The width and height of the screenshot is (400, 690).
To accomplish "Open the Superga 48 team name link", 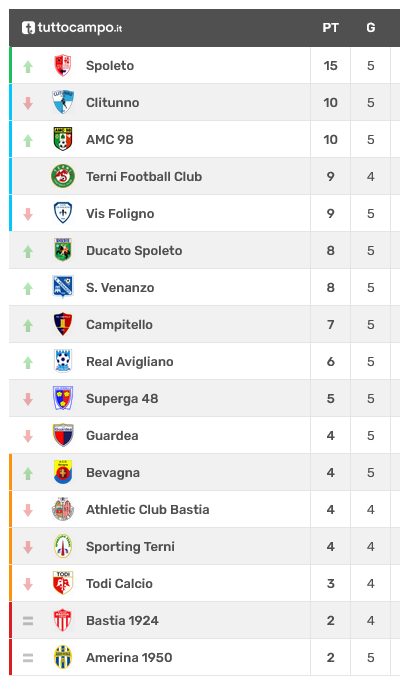I will point(122,398).
